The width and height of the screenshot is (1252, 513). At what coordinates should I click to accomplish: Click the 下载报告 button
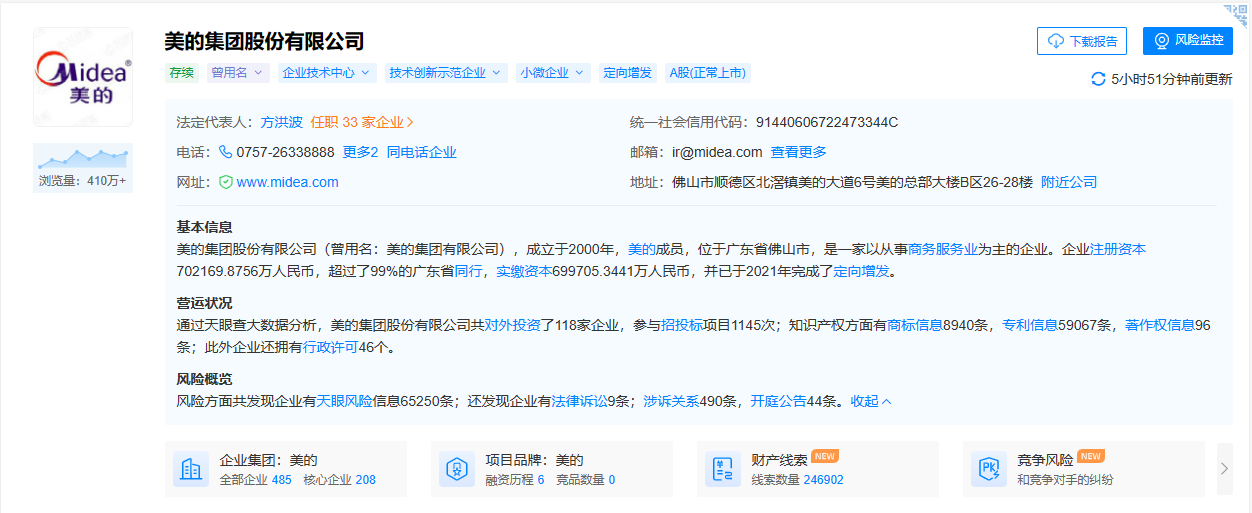click(1082, 41)
